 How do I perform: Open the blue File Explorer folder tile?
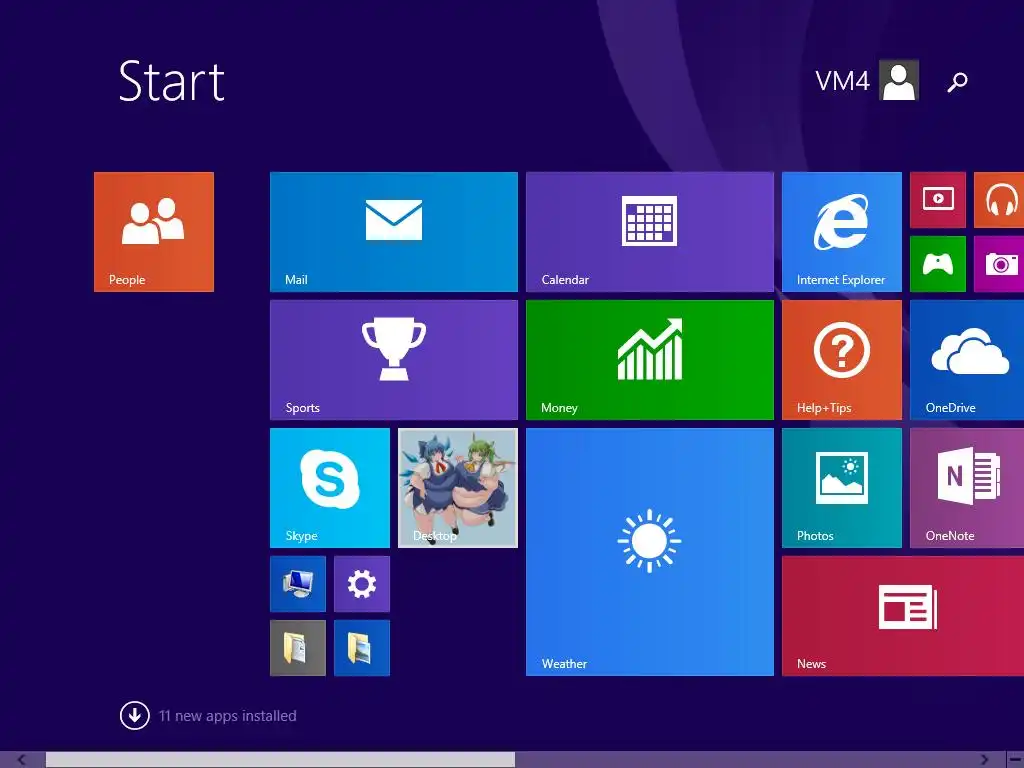(362, 648)
